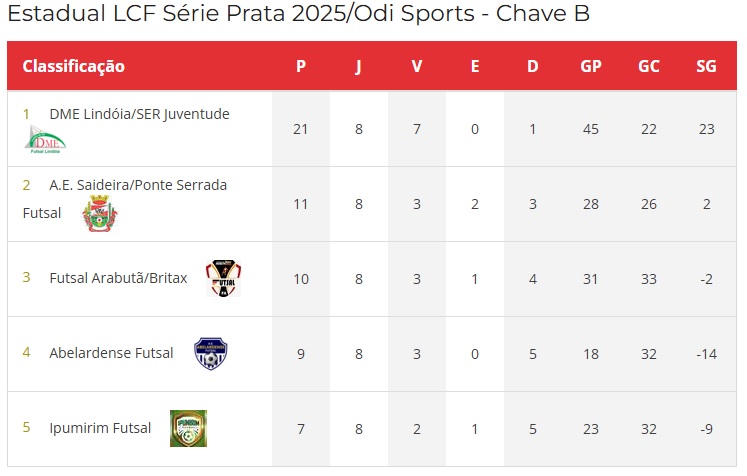This screenshot has height=476, width=747.
Task: Select Futsal Arabutã/Britax team name
Action: [x=118, y=278]
